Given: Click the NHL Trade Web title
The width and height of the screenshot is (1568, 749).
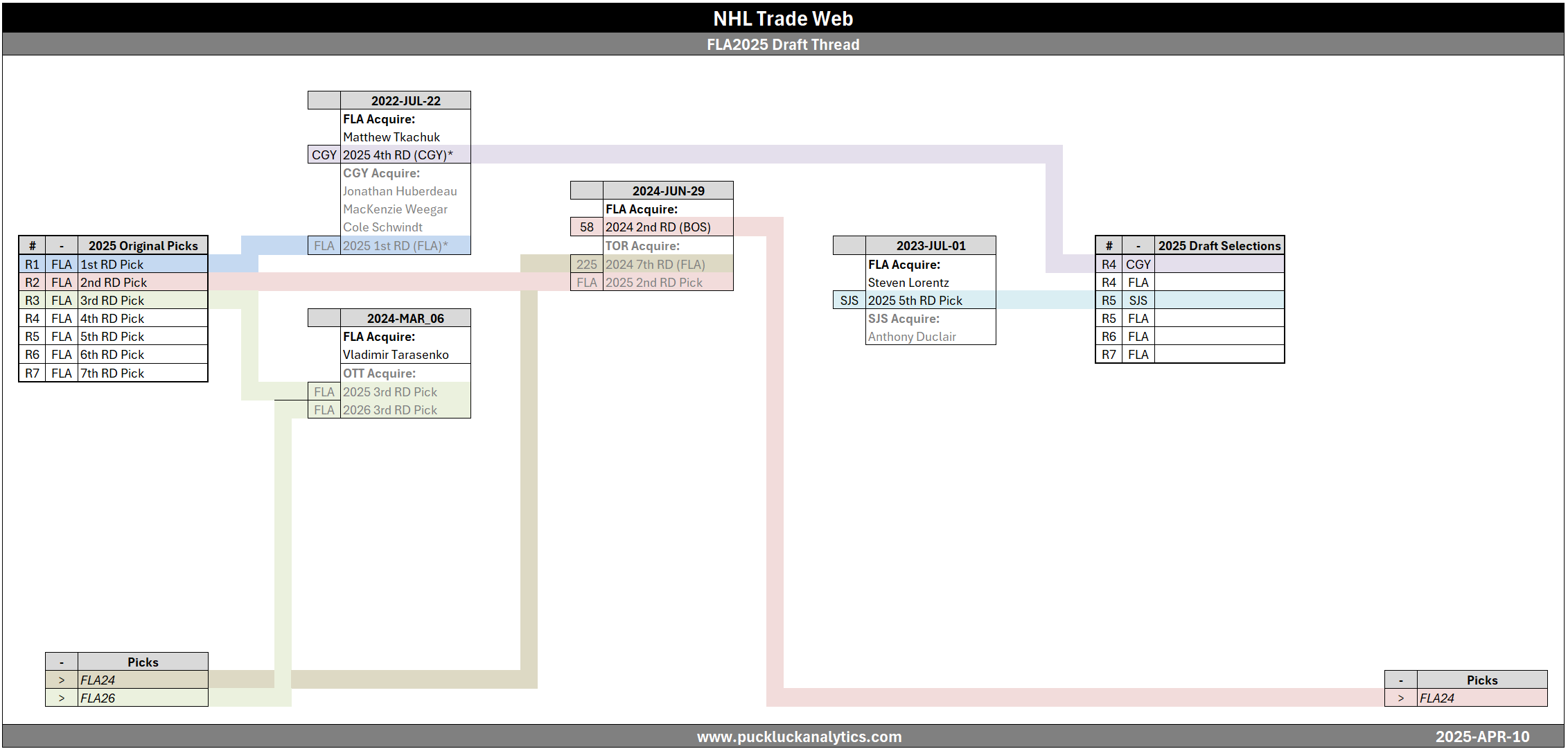Looking at the screenshot, I should point(783,19).
